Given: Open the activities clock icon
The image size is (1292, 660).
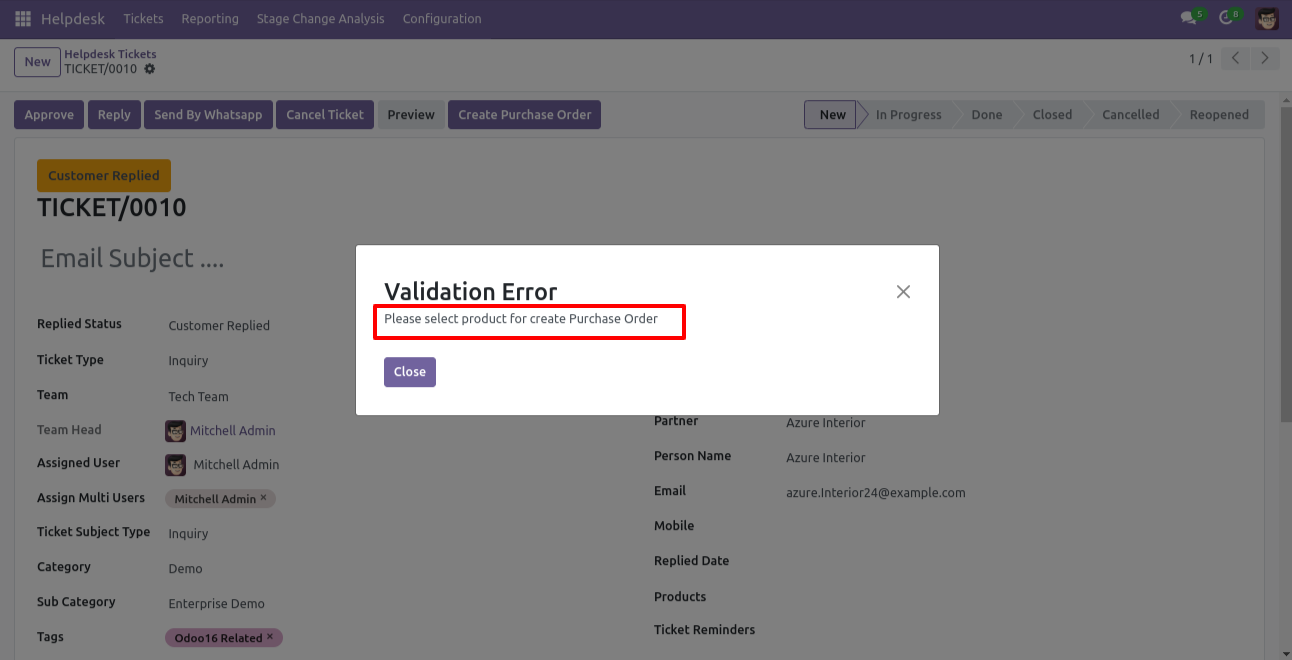Looking at the screenshot, I should (1228, 18).
